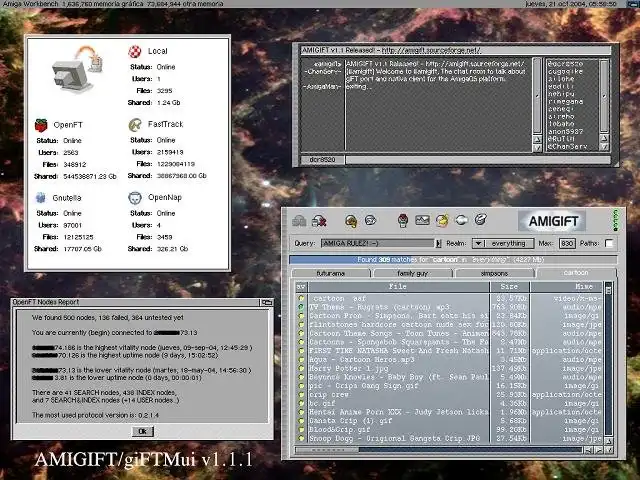Click the dcr8520 nickname button in chat window
Image resolution: width=640 pixels, height=480 pixels.
click(322, 160)
